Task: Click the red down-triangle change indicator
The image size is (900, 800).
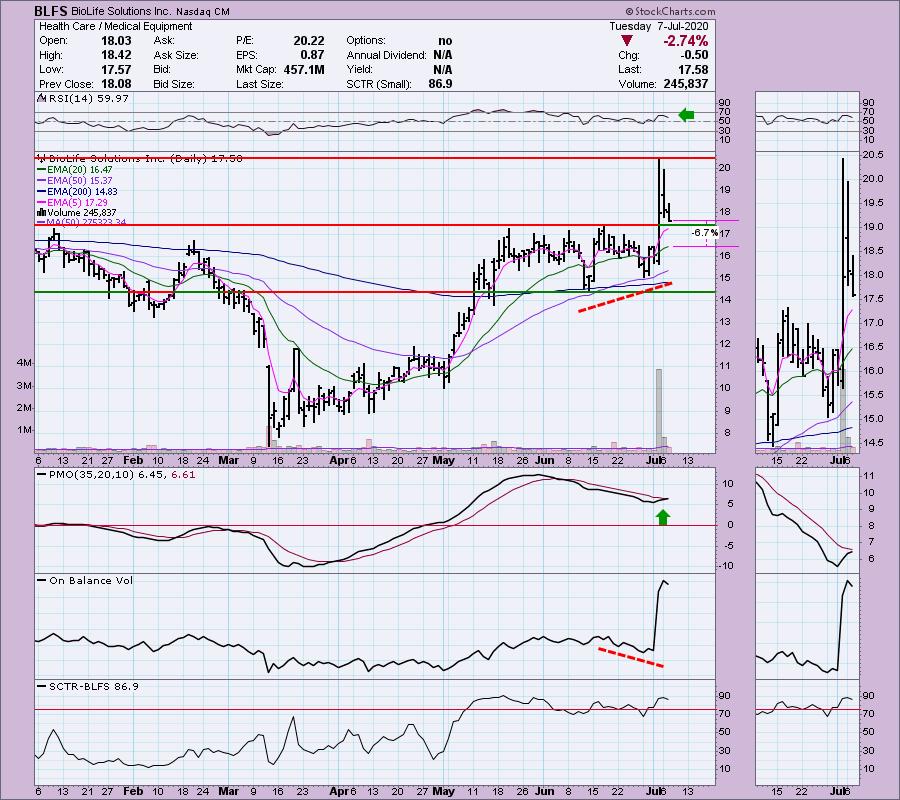Action: pyautogui.click(x=627, y=41)
